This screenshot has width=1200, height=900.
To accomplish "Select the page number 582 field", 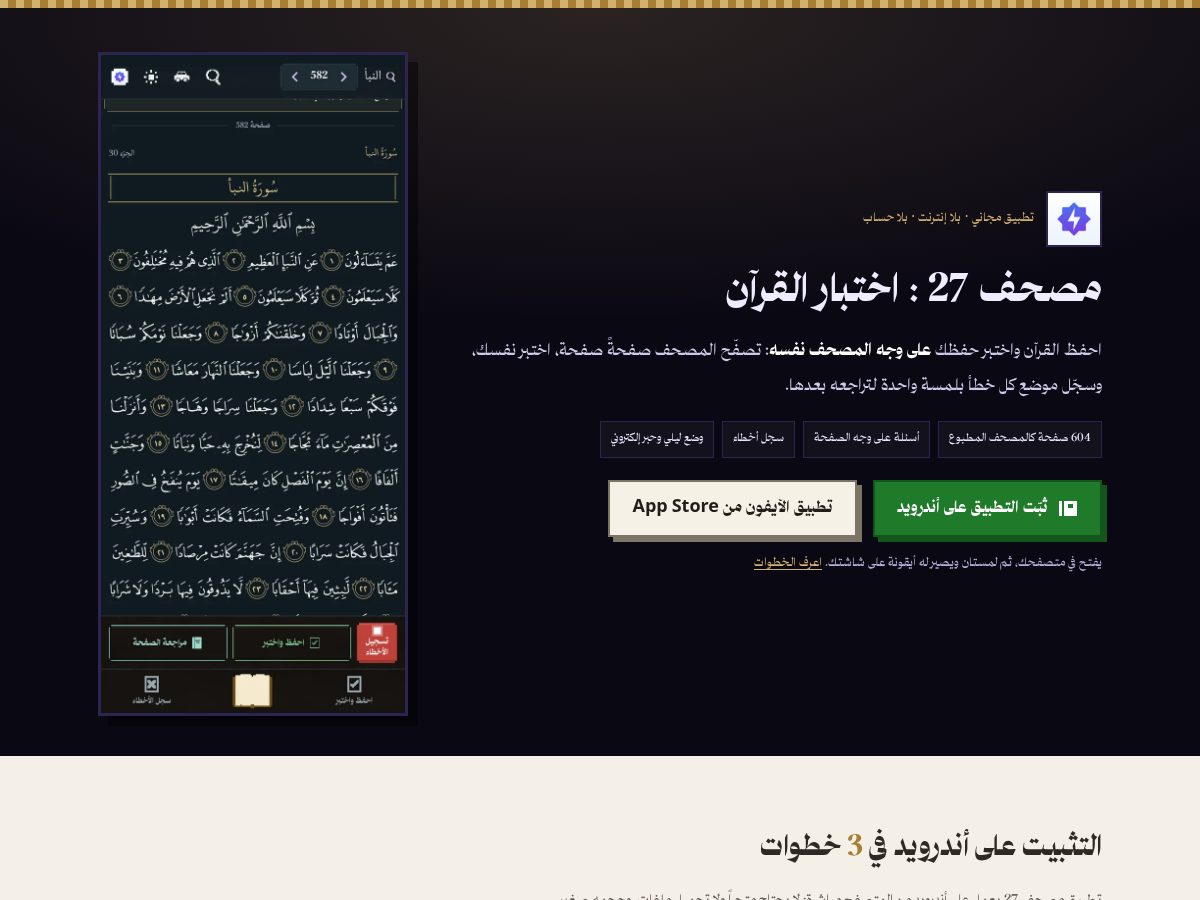I will tap(319, 76).
